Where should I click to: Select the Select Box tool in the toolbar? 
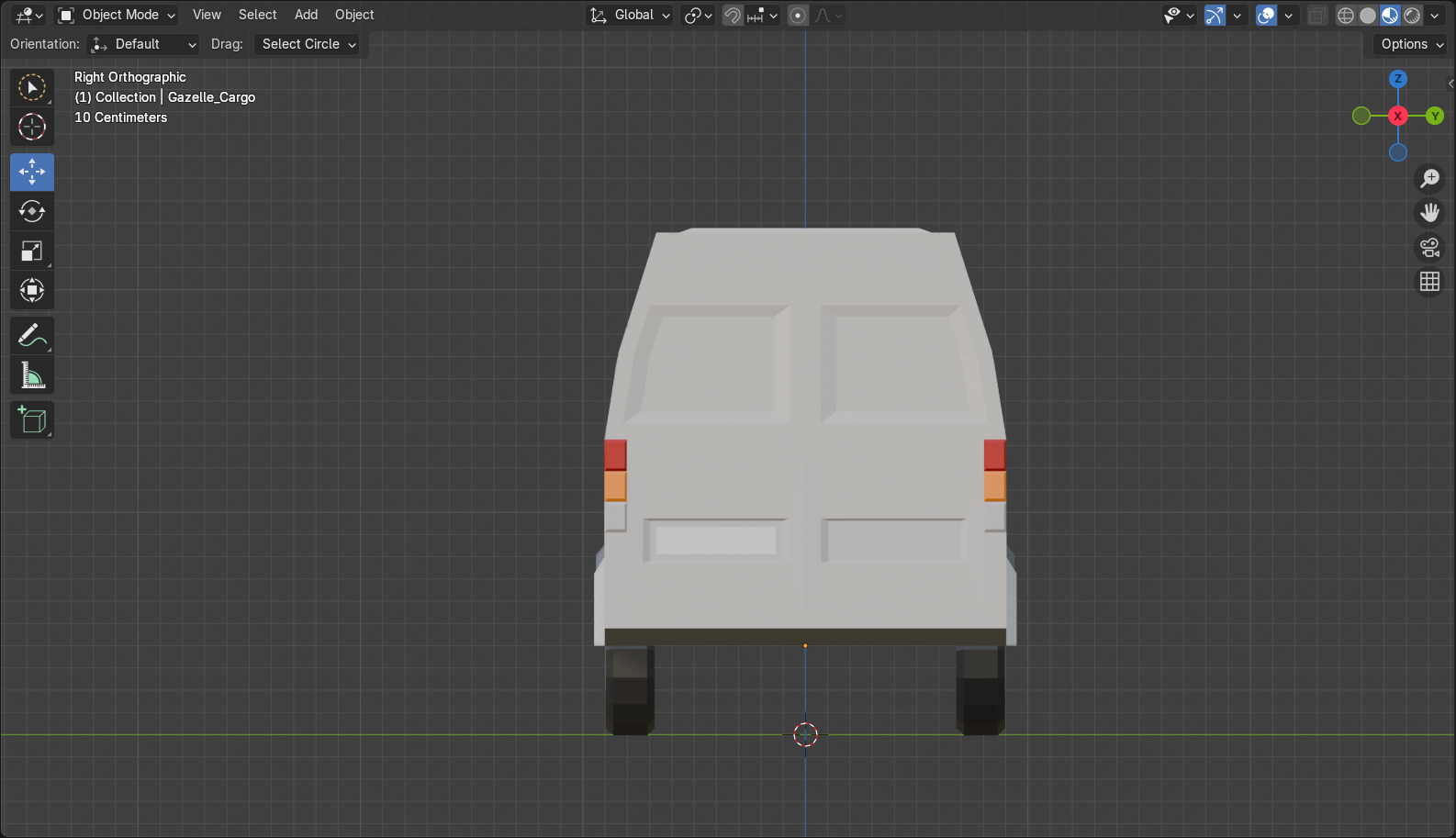click(32, 87)
